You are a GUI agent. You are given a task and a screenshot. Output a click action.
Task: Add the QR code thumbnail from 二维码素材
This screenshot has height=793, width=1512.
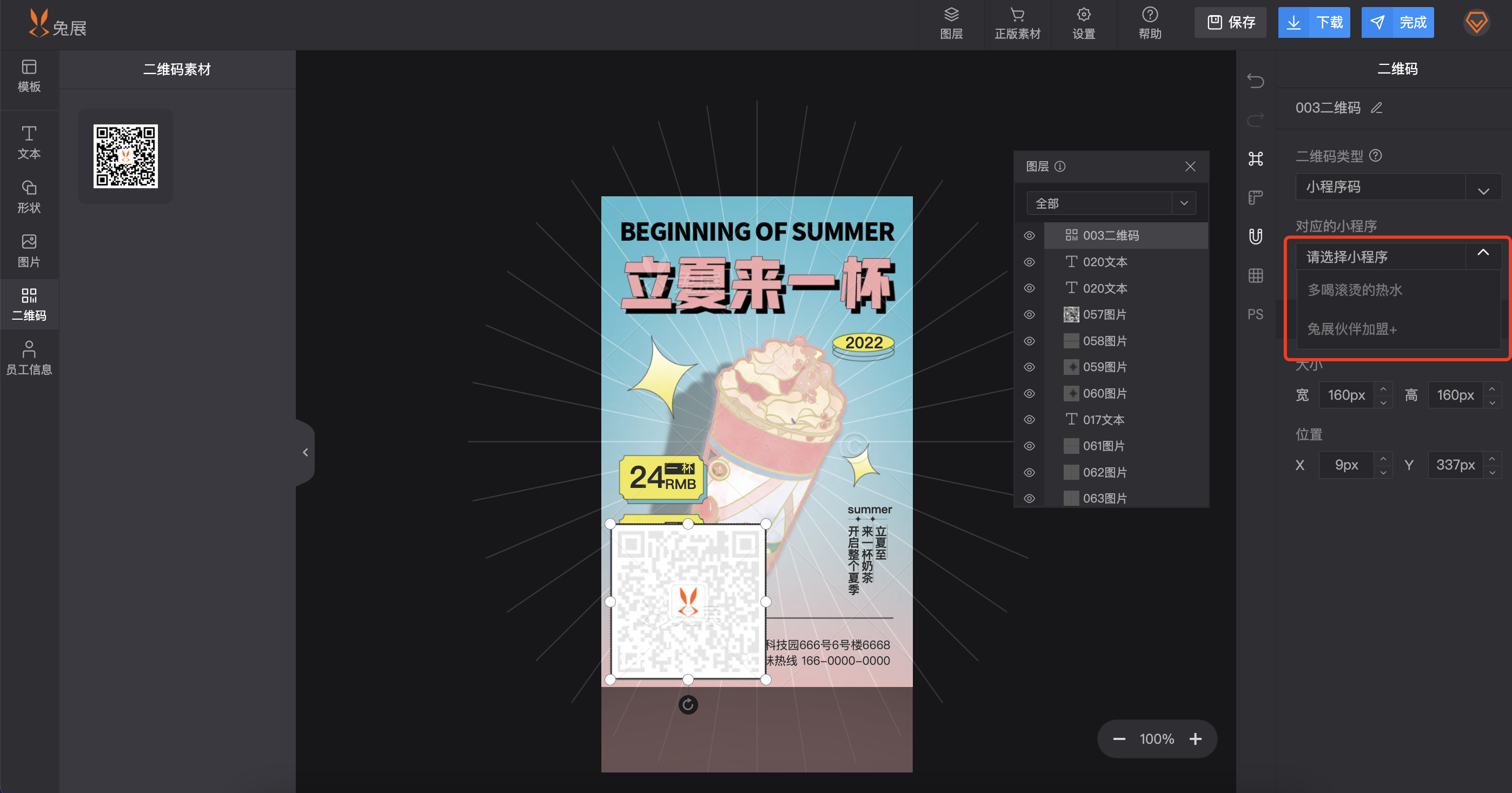click(125, 156)
